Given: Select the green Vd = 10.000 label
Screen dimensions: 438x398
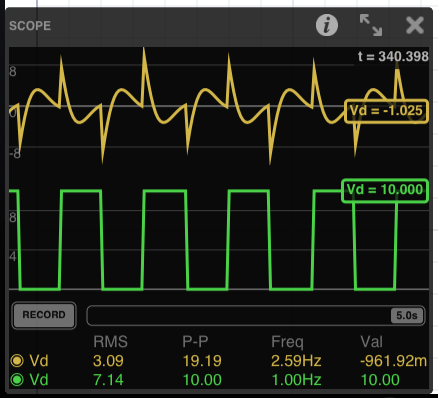Looking at the screenshot, I should tap(385, 190).
